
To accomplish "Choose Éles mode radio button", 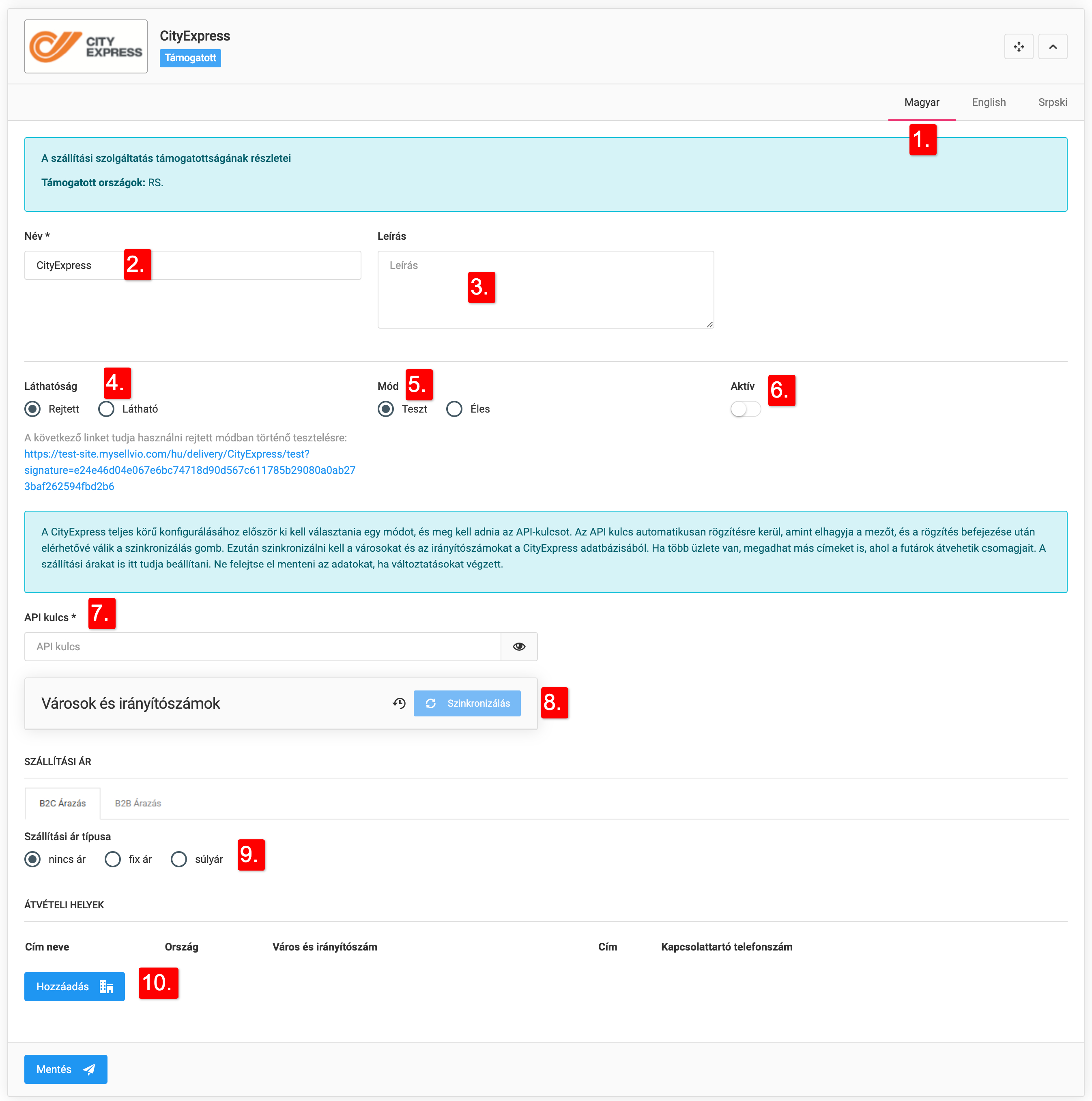I will 454,409.
